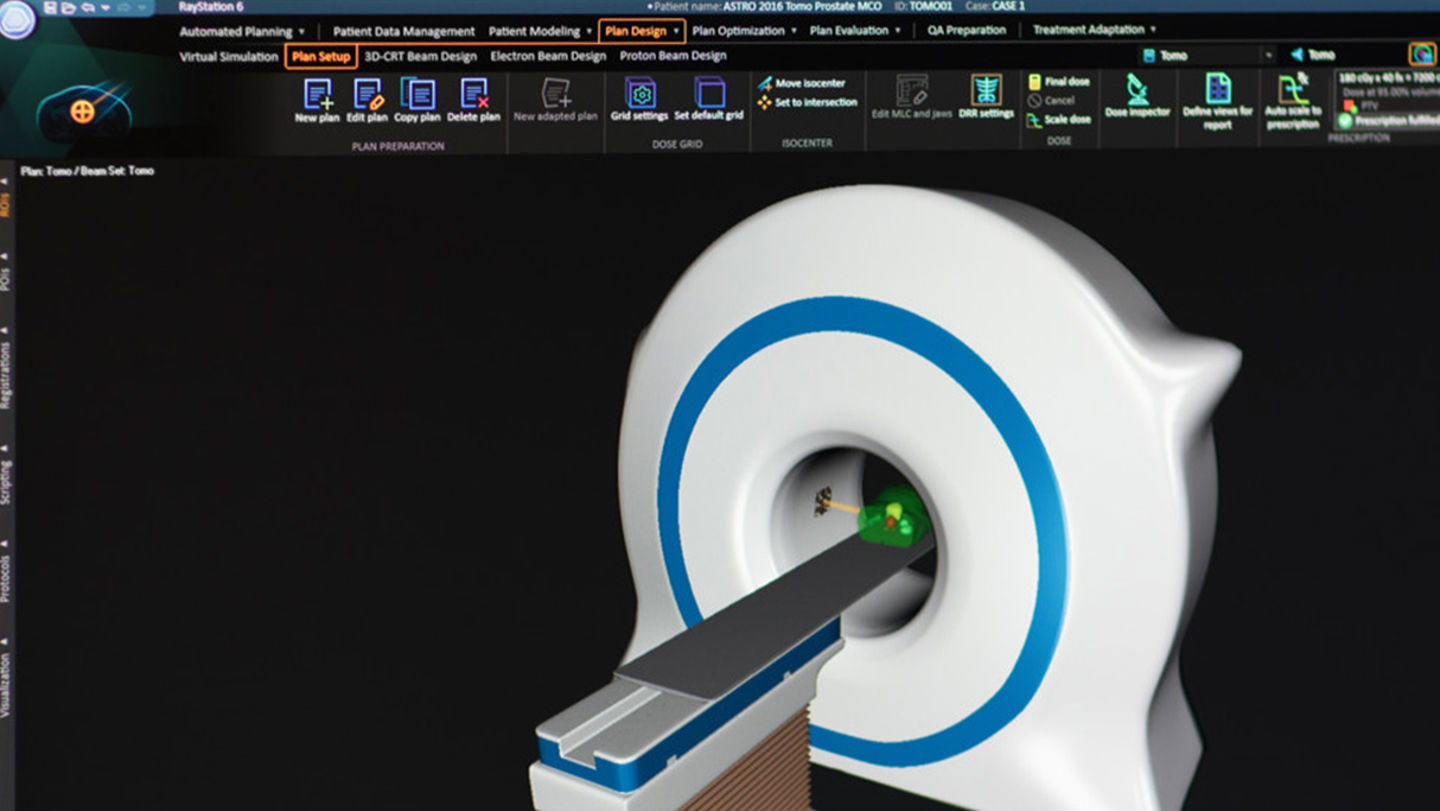
Task: Switch to 3D-CRT Beam Design tab
Action: tap(420, 56)
